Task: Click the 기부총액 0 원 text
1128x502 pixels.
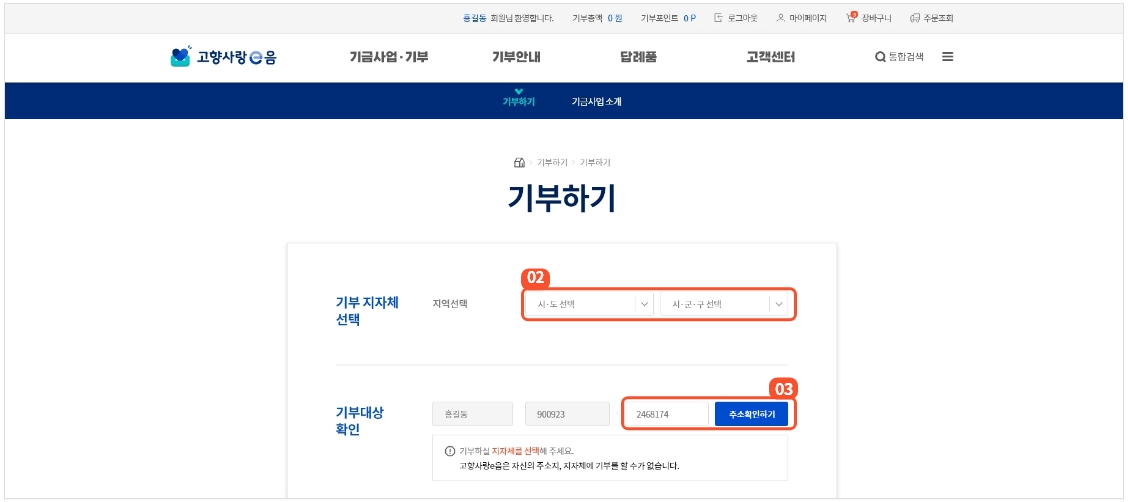Action: [x=597, y=18]
